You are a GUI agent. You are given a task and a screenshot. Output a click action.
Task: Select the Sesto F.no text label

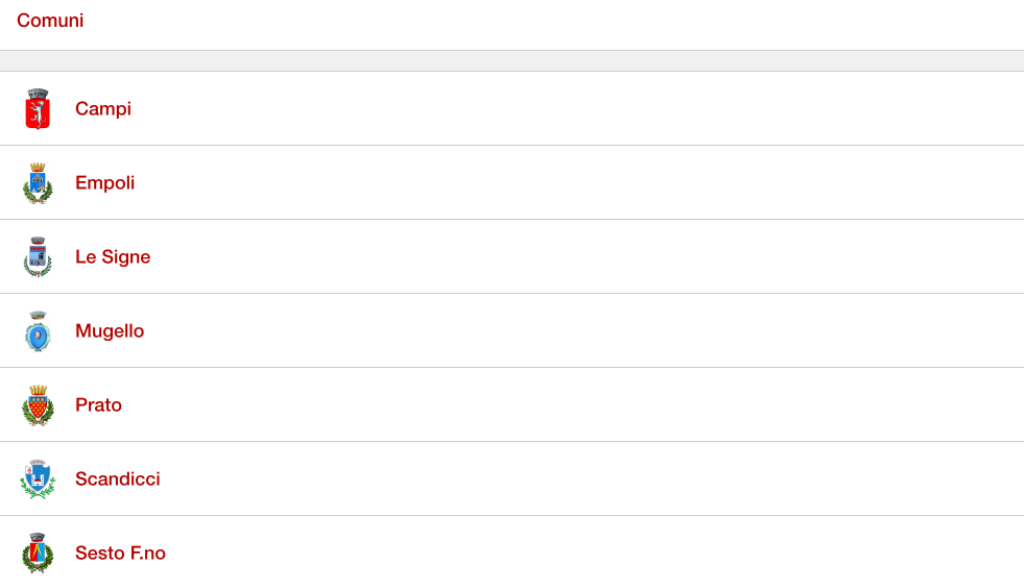point(121,553)
